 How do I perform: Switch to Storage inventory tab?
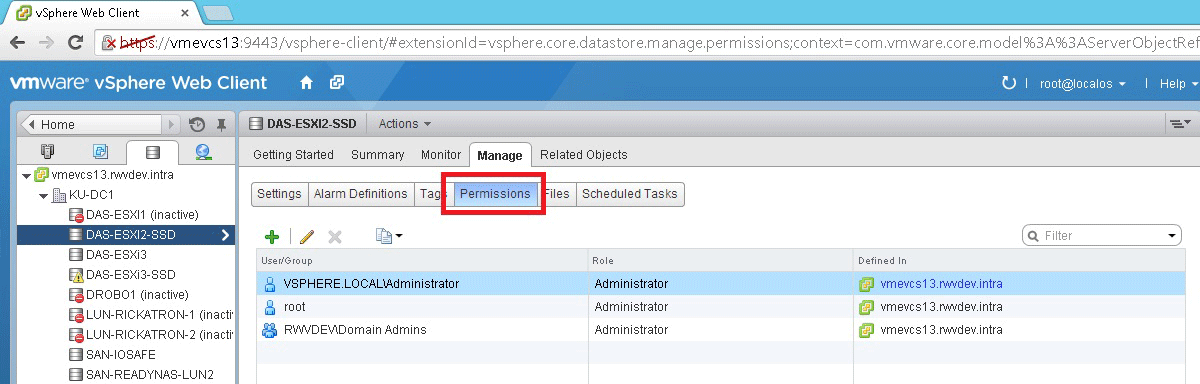(152, 153)
